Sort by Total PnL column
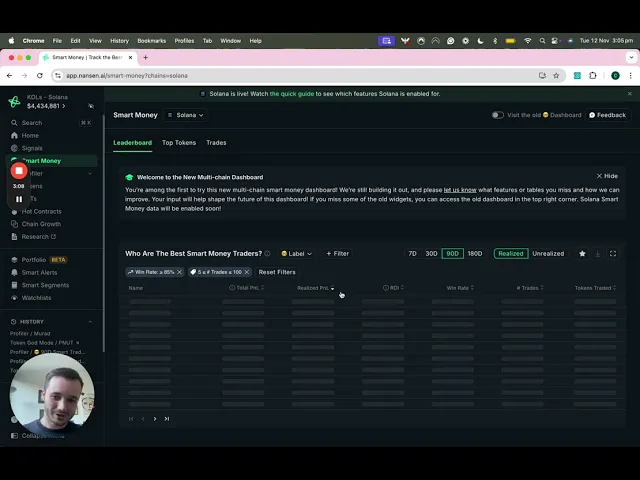The height and width of the screenshot is (480, 640). point(247,288)
